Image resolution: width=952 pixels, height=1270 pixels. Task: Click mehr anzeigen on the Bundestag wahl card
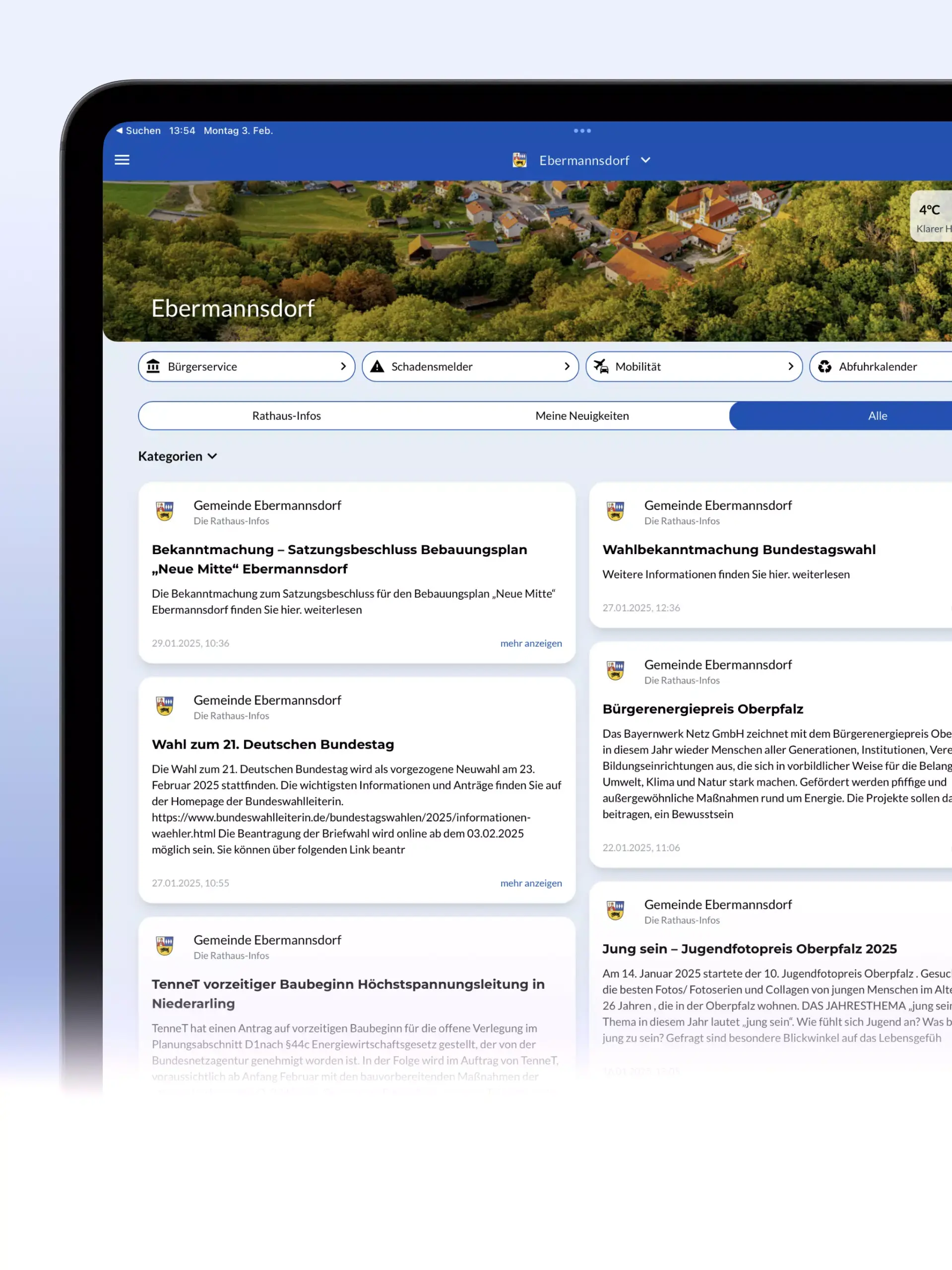[x=531, y=883]
